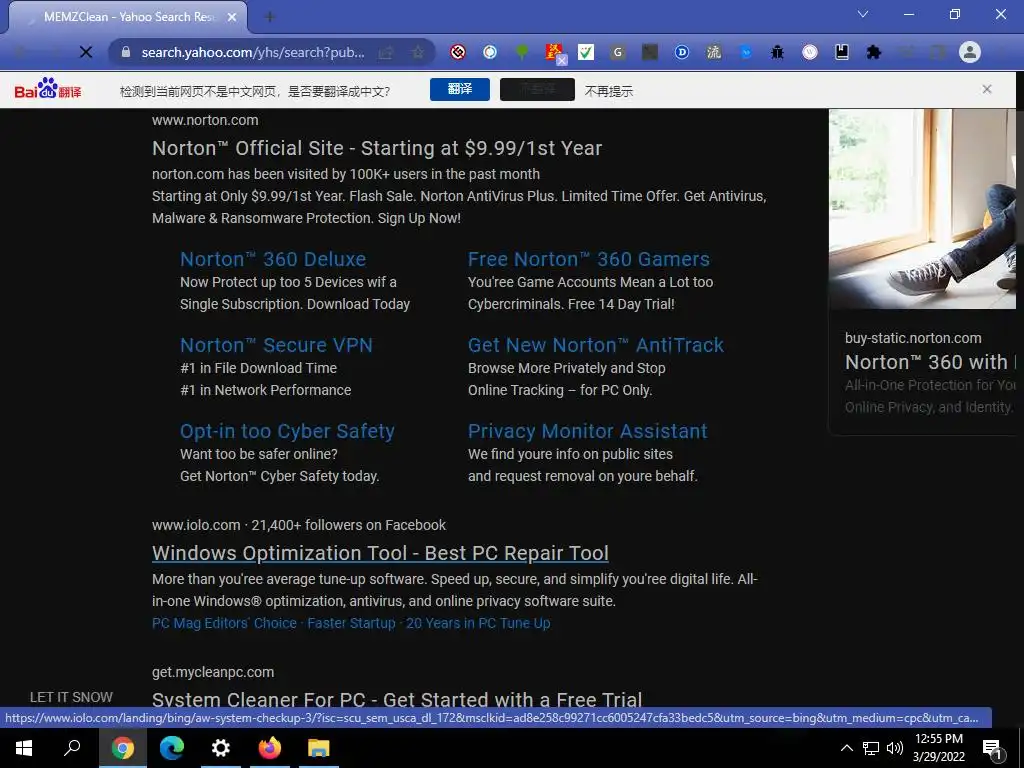Open the Norton Secure VPN link
1024x768 pixels.
(276, 345)
